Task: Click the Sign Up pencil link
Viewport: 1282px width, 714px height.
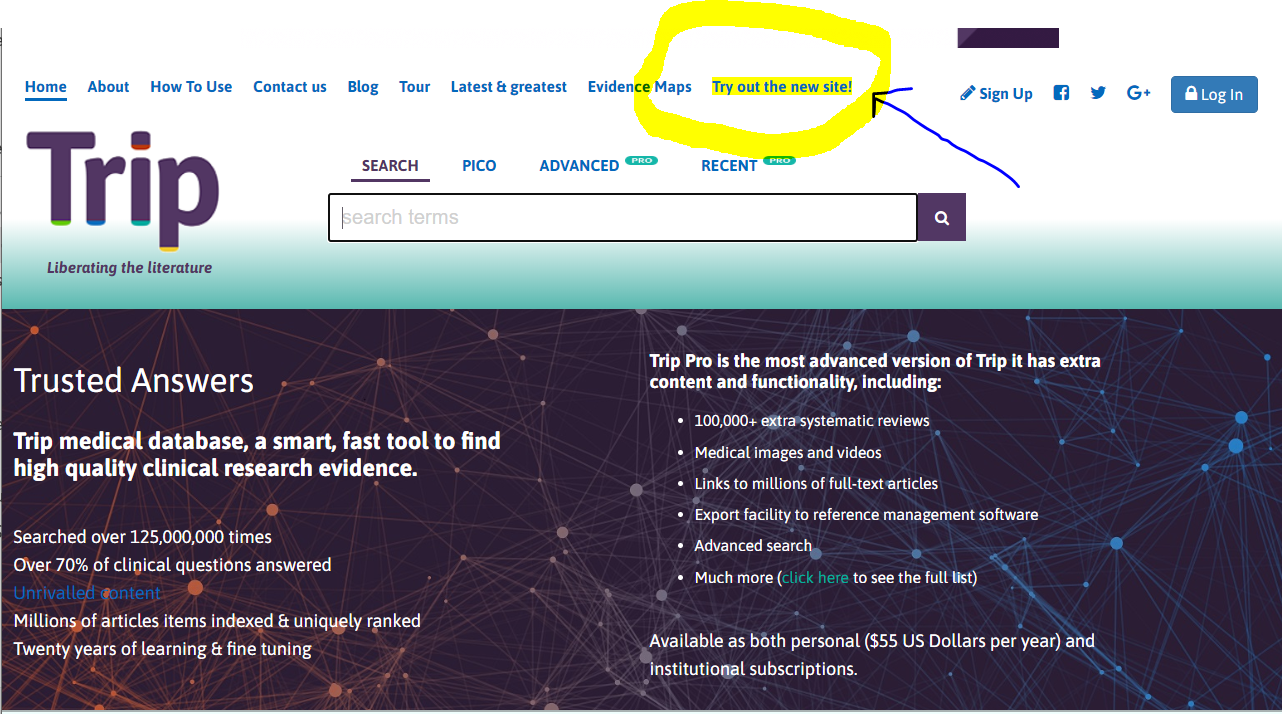Action: pos(996,94)
